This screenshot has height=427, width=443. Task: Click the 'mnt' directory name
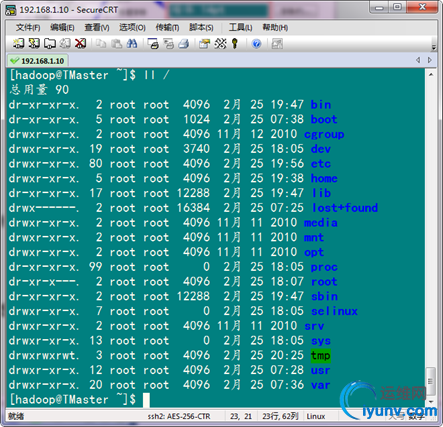314,237
